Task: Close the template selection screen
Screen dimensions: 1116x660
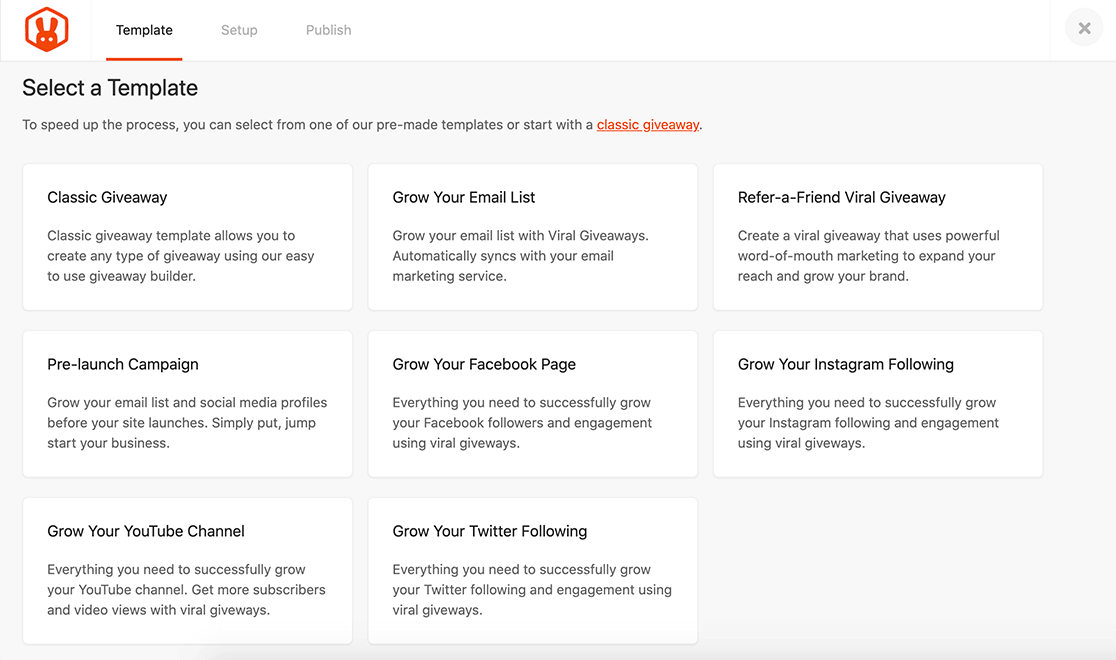Action: point(1084,29)
